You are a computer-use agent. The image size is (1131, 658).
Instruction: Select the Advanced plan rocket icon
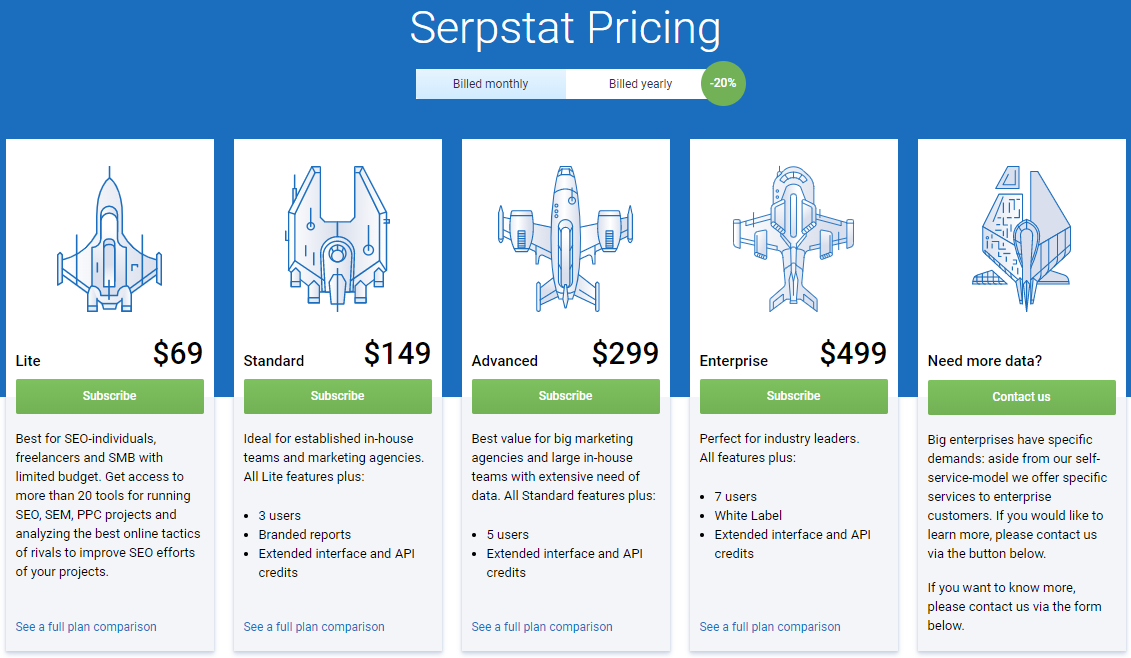pyautogui.click(x=565, y=237)
